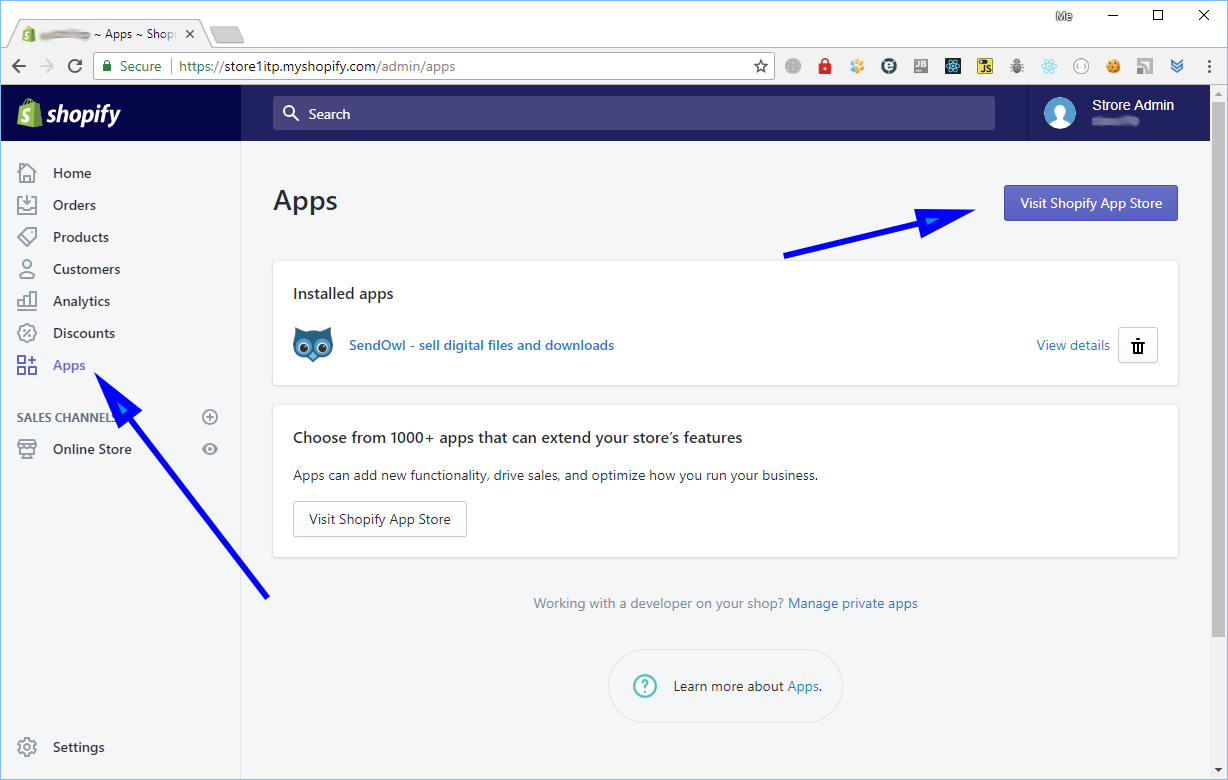Open the Products section

point(81,237)
